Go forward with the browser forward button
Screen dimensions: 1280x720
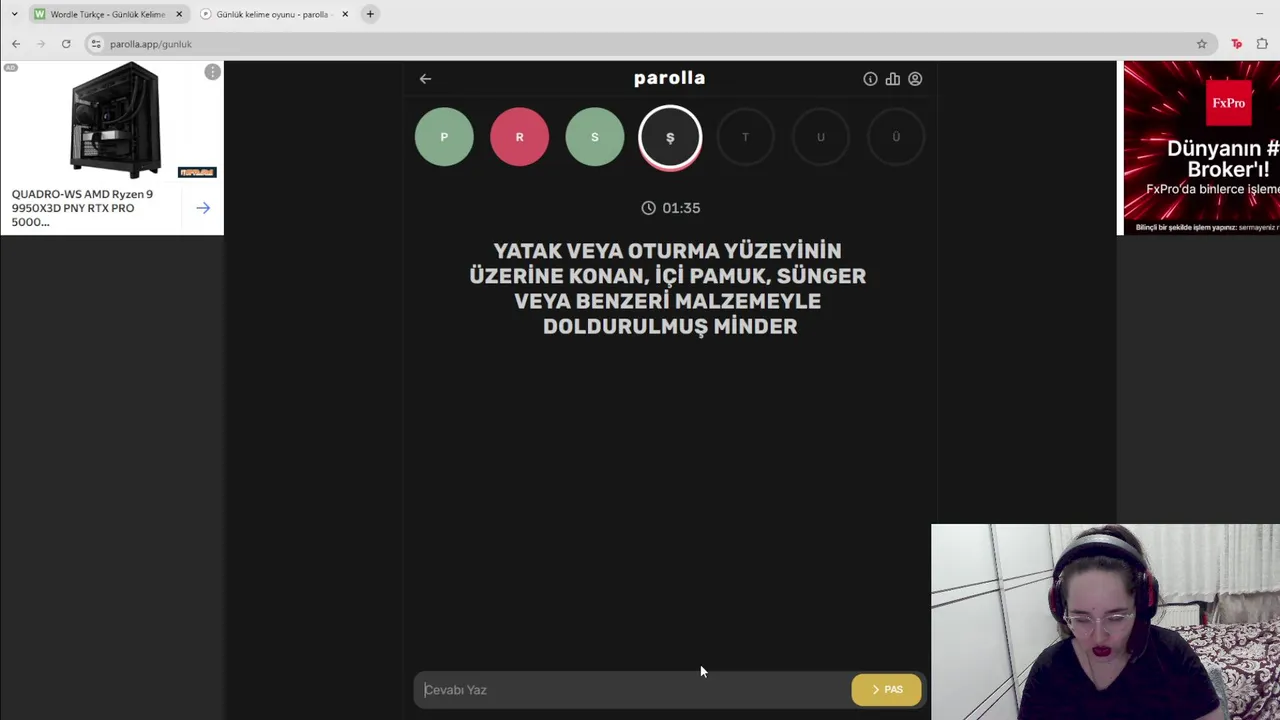pyautogui.click(x=41, y=44)
